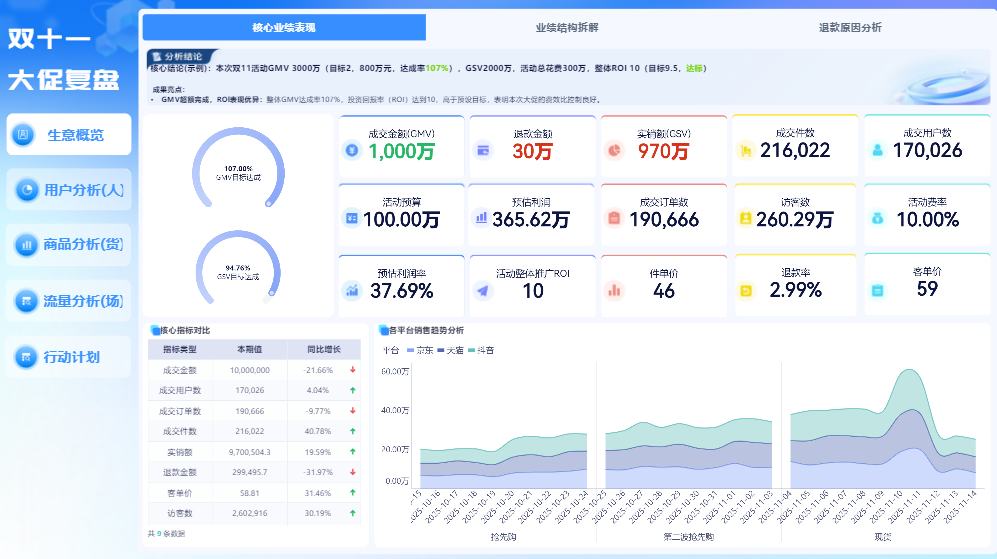The height and width of the screenshot is (559, 997).
Task: Click the 活动整体推广ROI paper-plane icon
Action: 483,291
